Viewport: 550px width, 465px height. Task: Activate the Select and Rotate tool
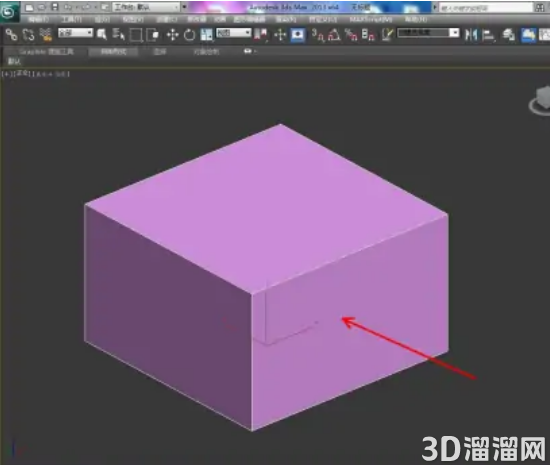189,35
